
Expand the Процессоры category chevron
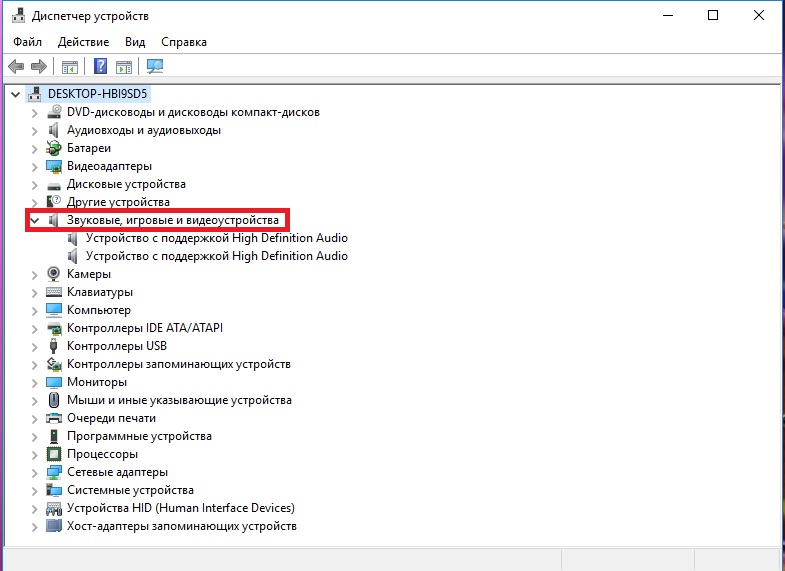(35, 455)
